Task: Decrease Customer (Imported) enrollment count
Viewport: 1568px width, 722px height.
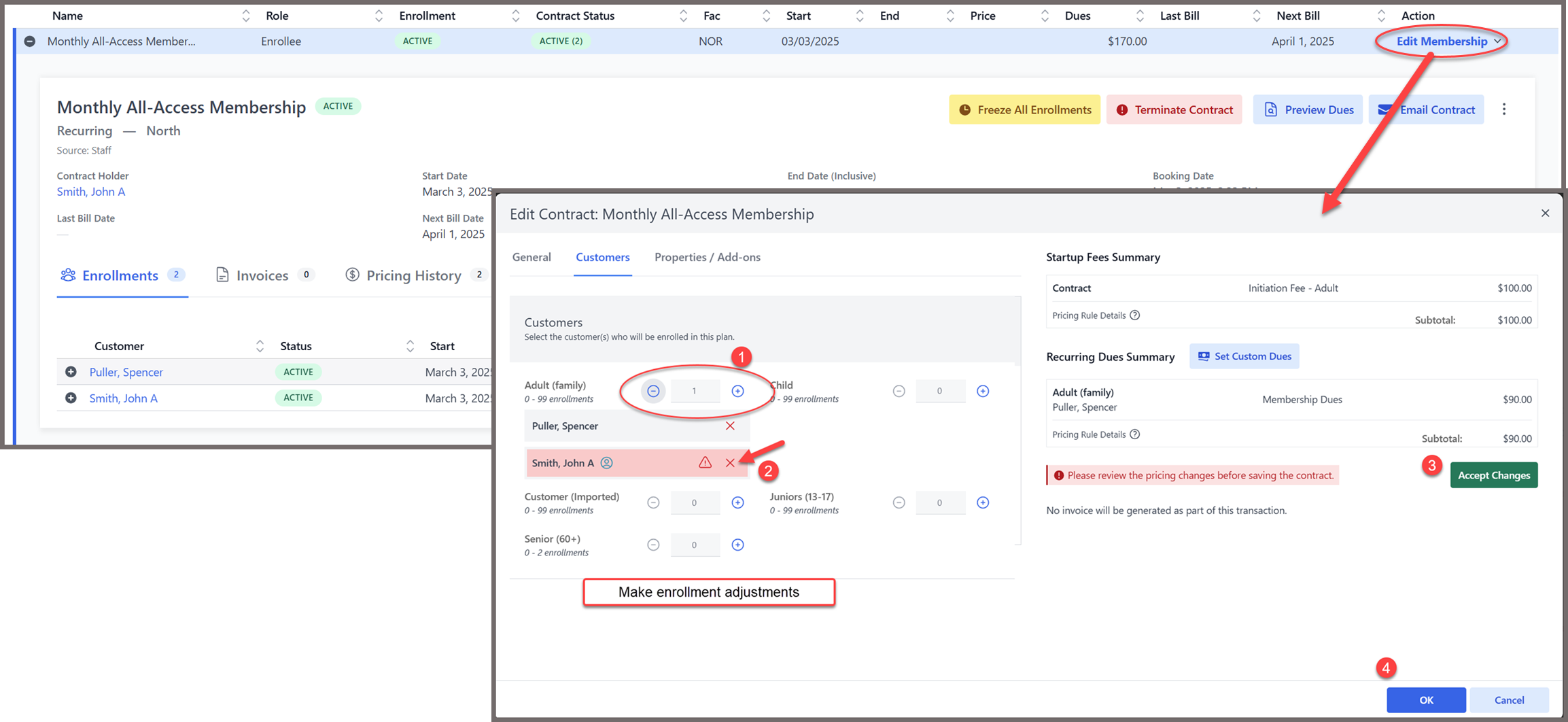Action: (x=653, y=502)
